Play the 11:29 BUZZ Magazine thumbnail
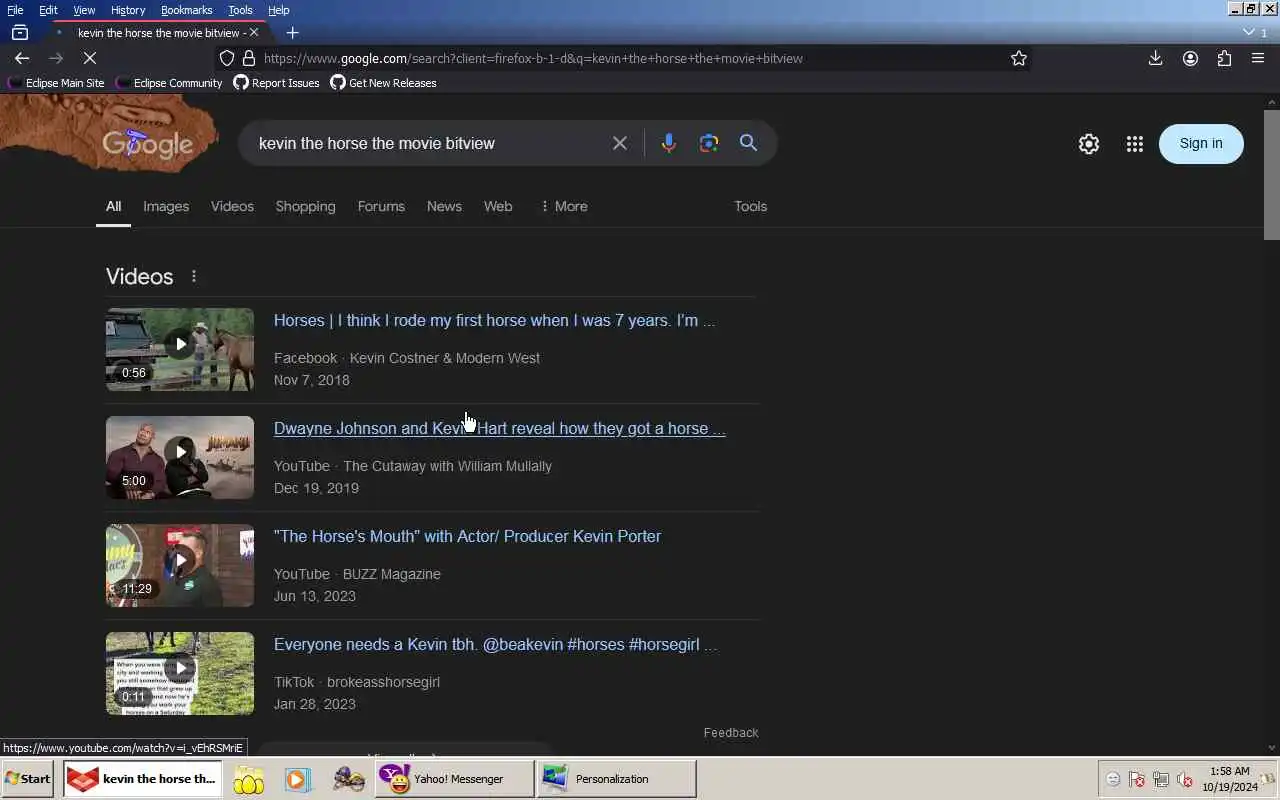Viewport: 1280px width, 800px height. (x=180, y=565)
